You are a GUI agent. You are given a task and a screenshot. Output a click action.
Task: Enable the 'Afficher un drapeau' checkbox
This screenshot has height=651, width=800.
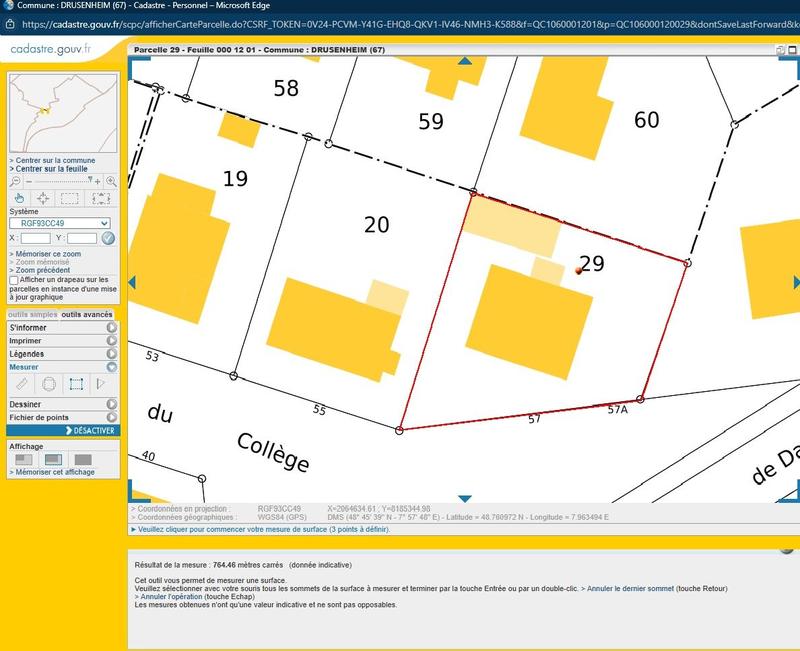click(x=14, y=281)
